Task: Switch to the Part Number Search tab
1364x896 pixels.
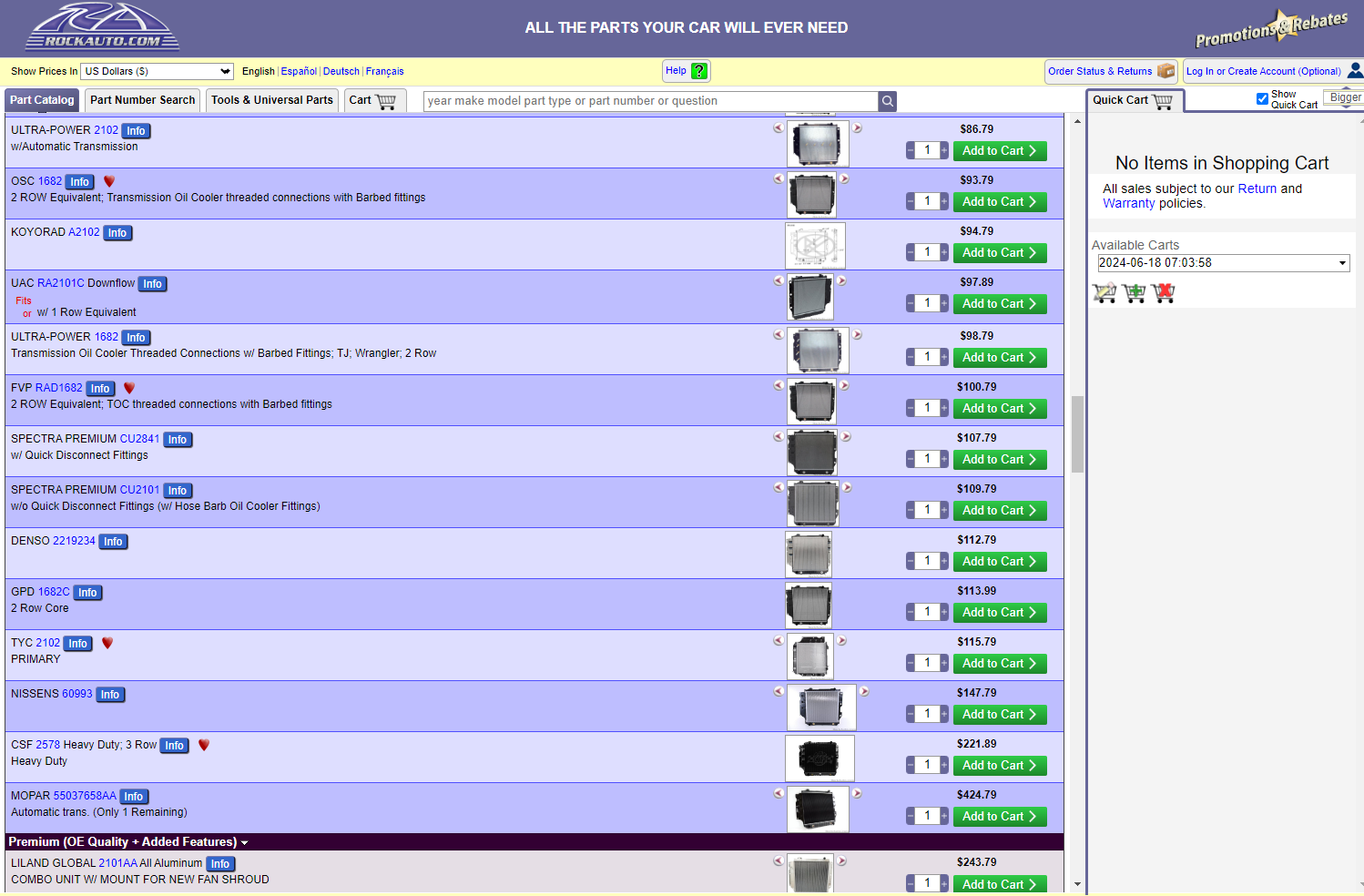Action: (142, 100)
